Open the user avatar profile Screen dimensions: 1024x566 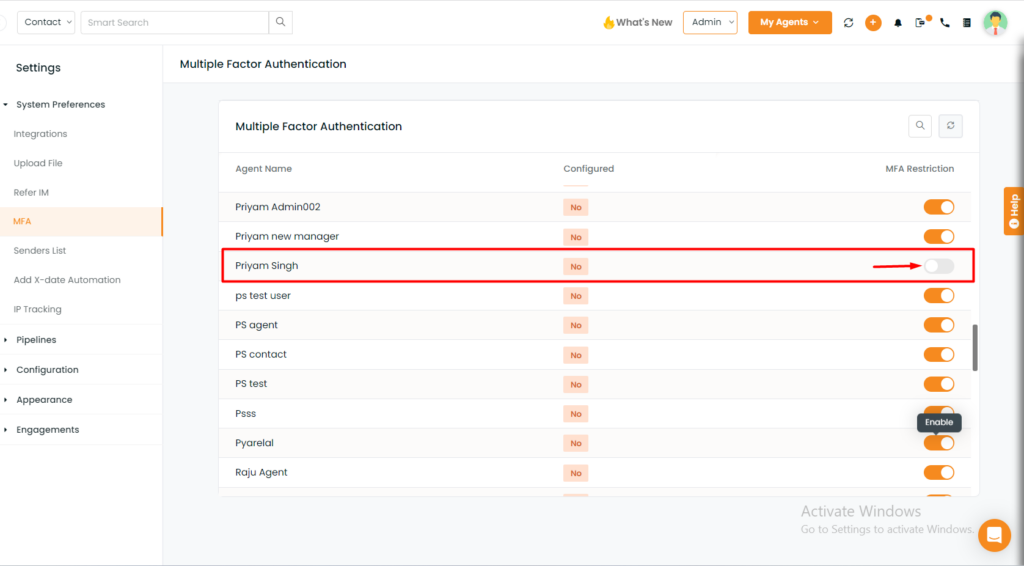point(995,23)
